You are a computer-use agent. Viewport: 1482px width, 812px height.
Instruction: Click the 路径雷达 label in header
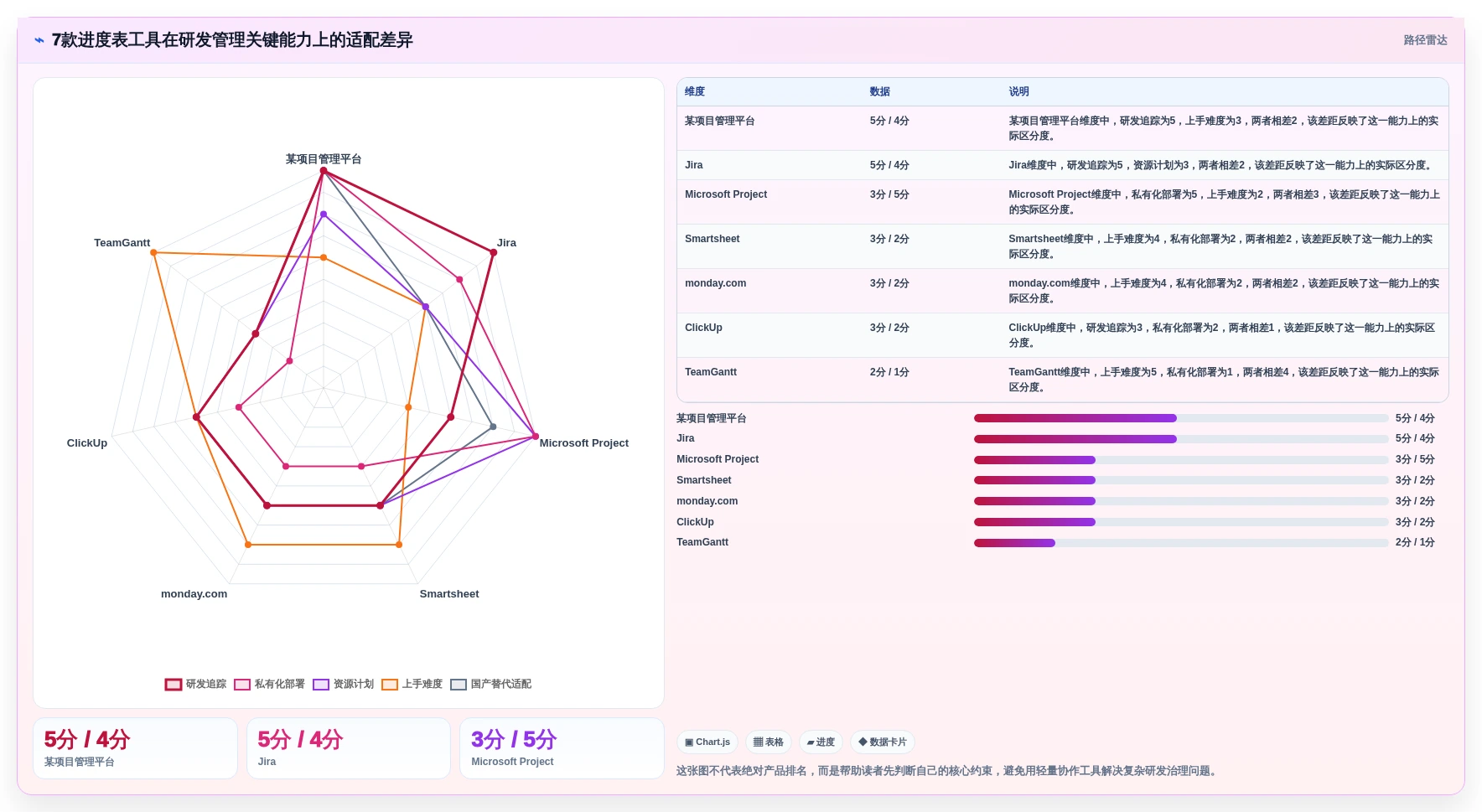[1425, 40]
